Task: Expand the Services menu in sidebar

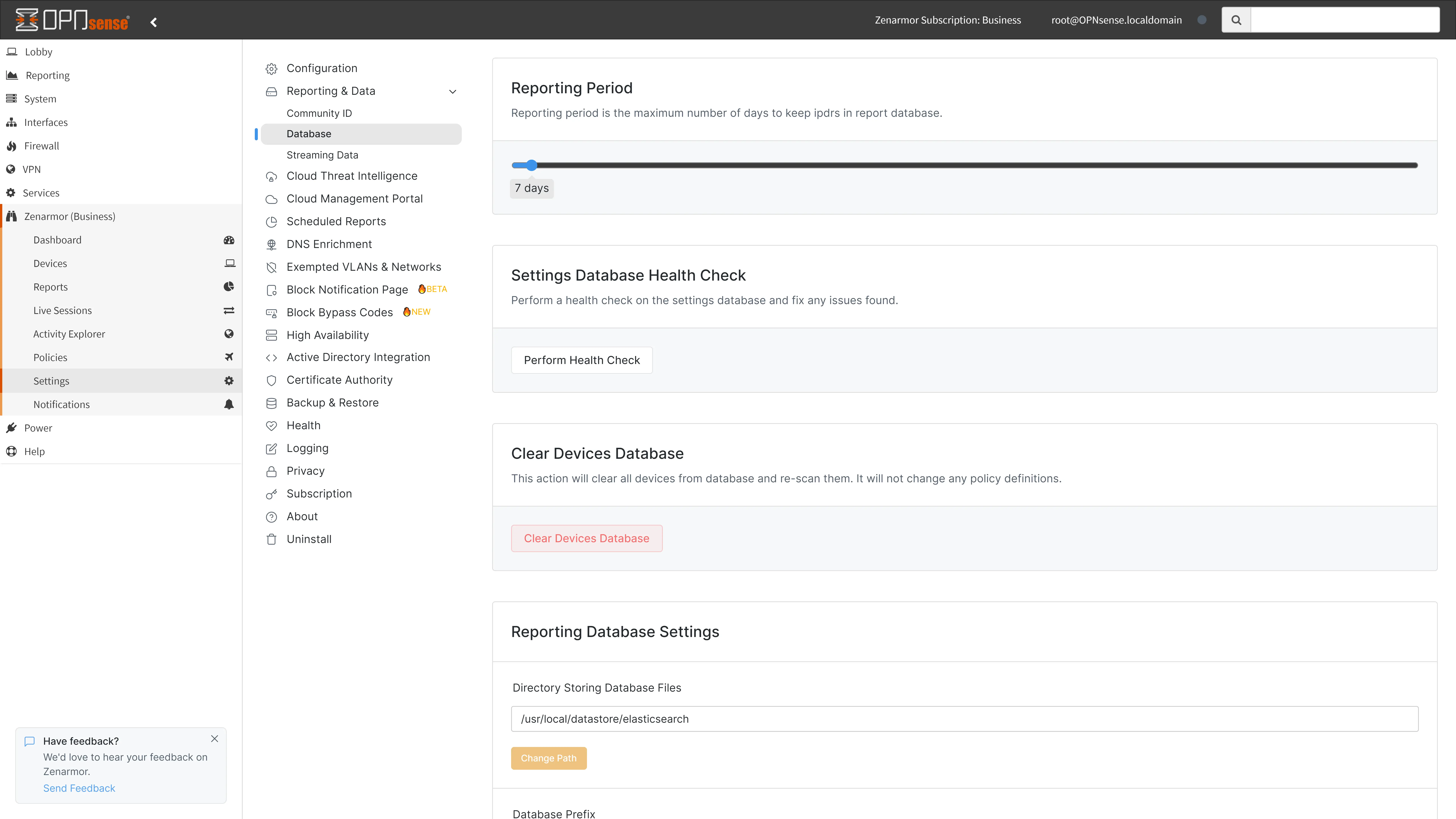Action: point(41,193)
